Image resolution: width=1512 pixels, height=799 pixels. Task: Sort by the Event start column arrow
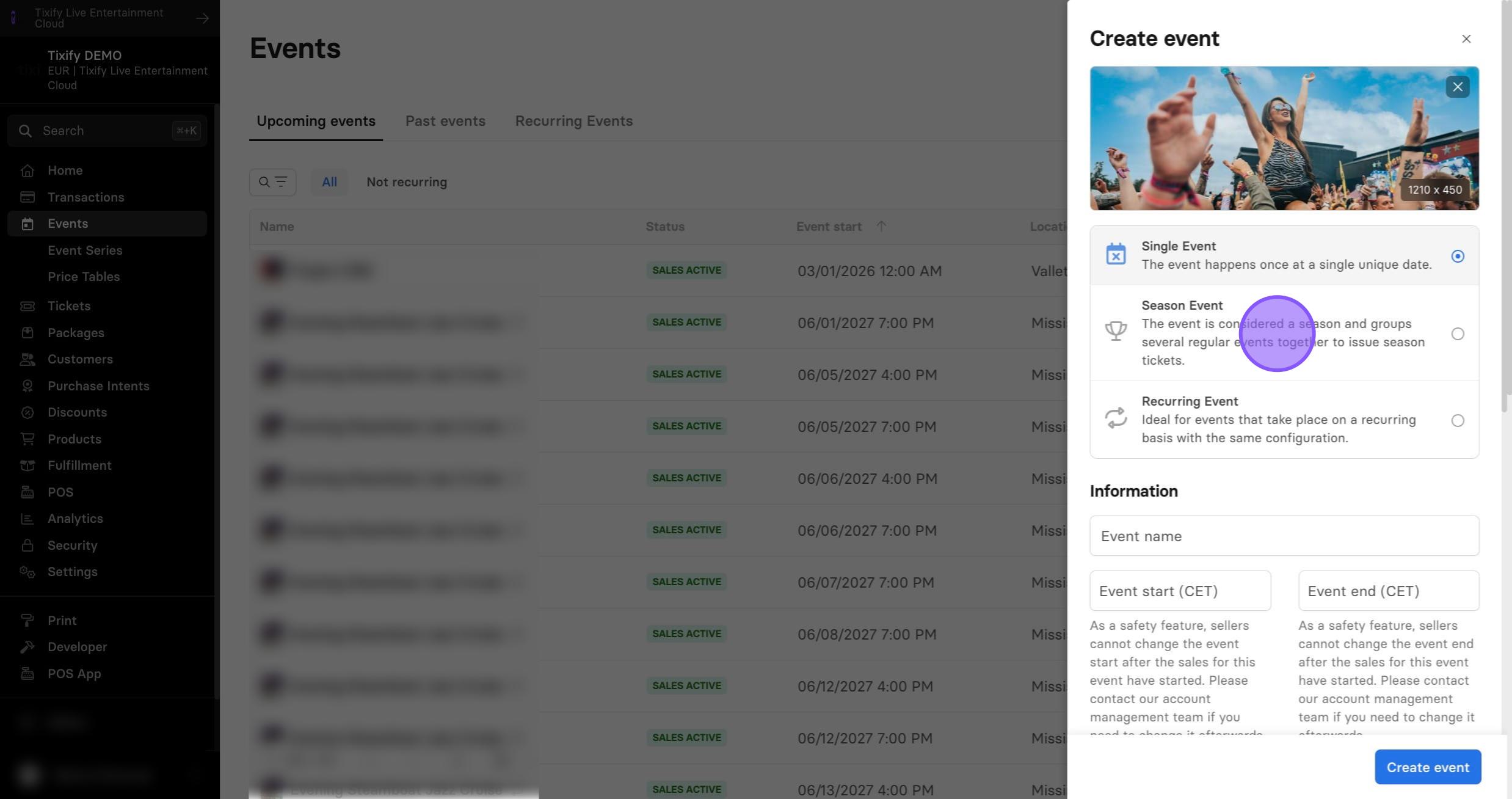[881, 226]
